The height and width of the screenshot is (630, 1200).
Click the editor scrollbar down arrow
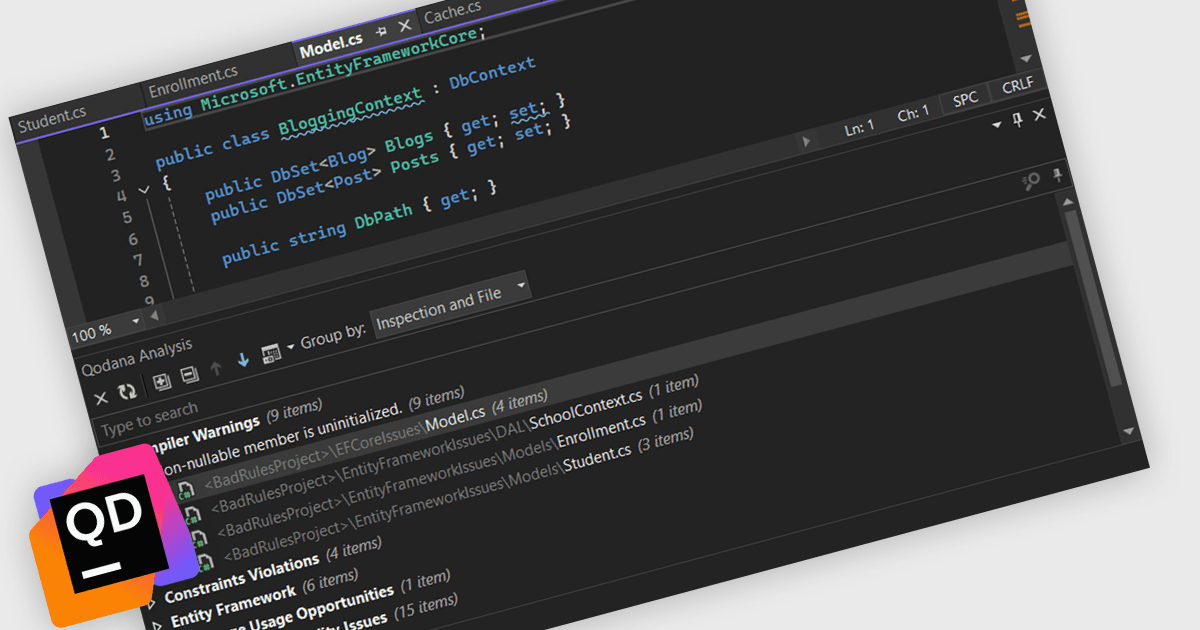click(x=1025, y=58)
